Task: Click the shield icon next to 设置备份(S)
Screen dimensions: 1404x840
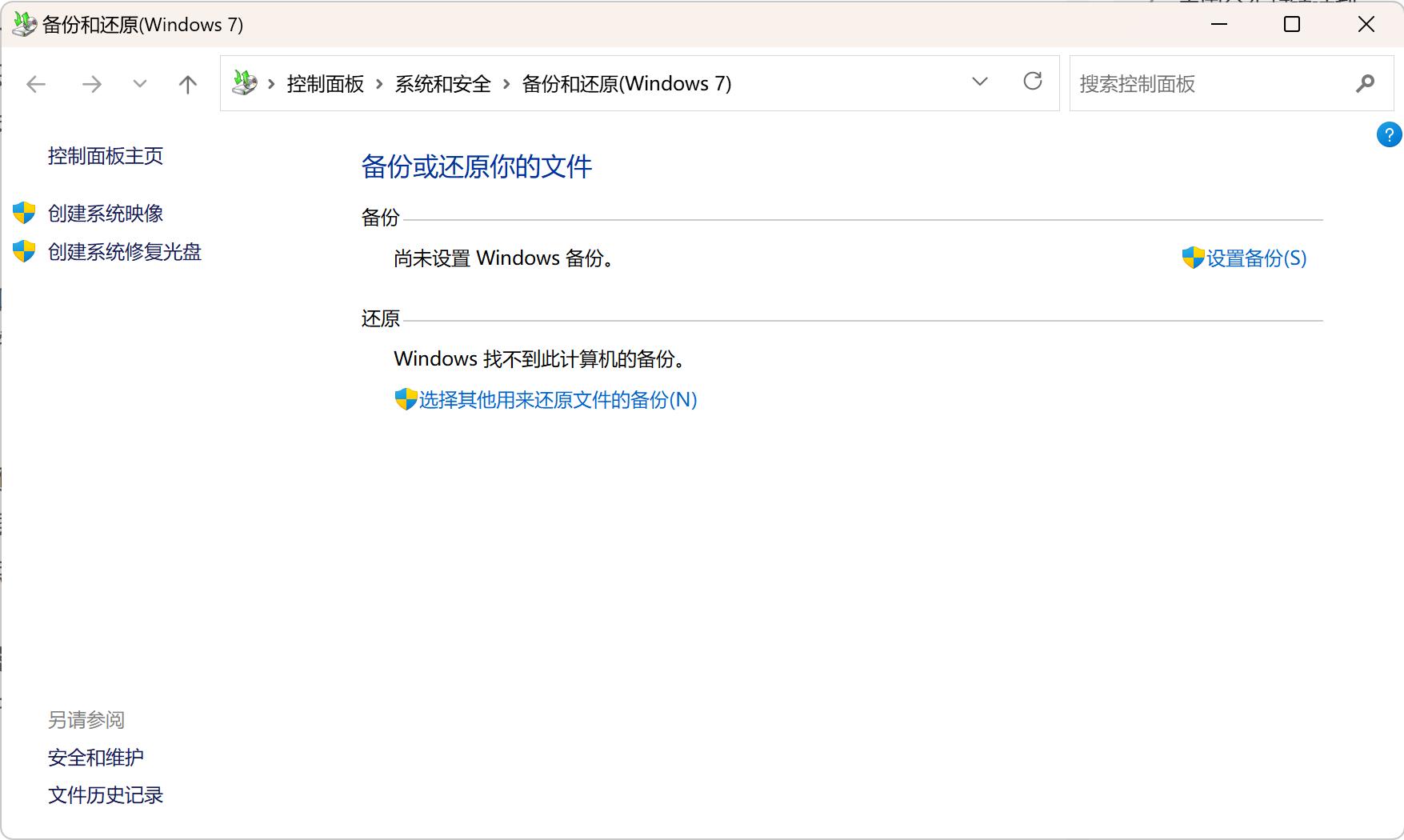Action: tap(1191, 258)
